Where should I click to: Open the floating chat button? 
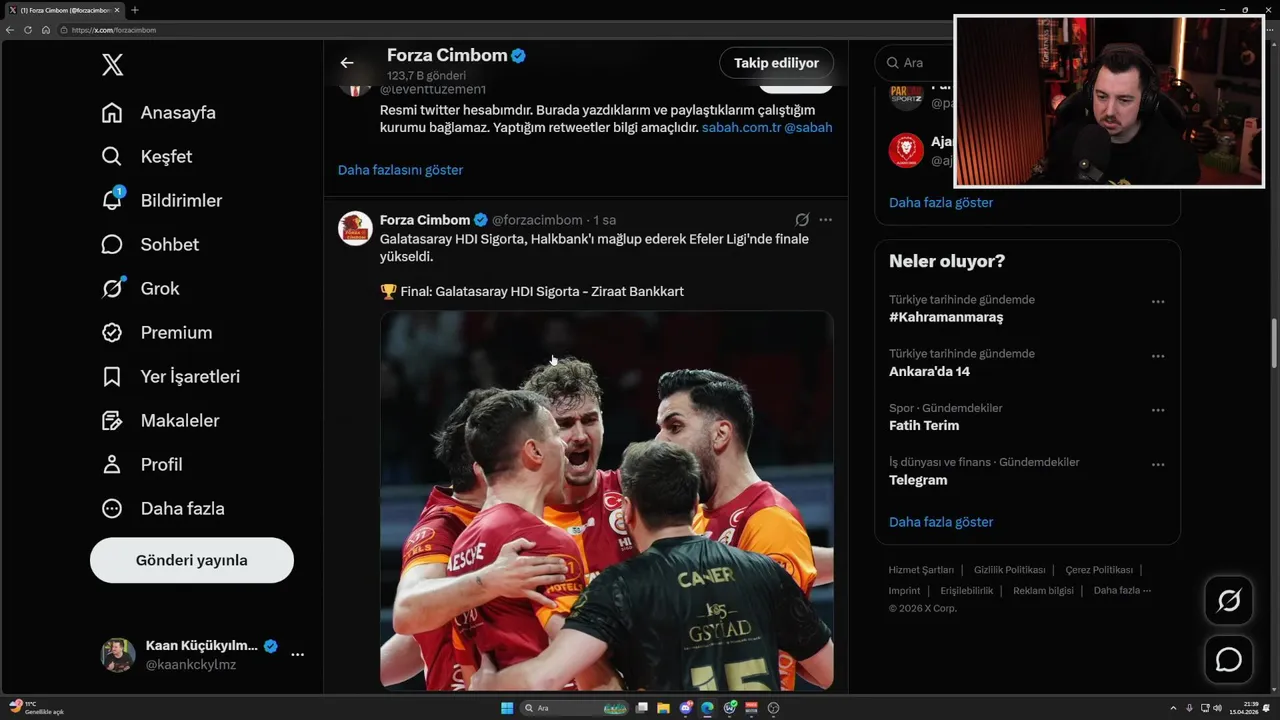[1229, 660]
